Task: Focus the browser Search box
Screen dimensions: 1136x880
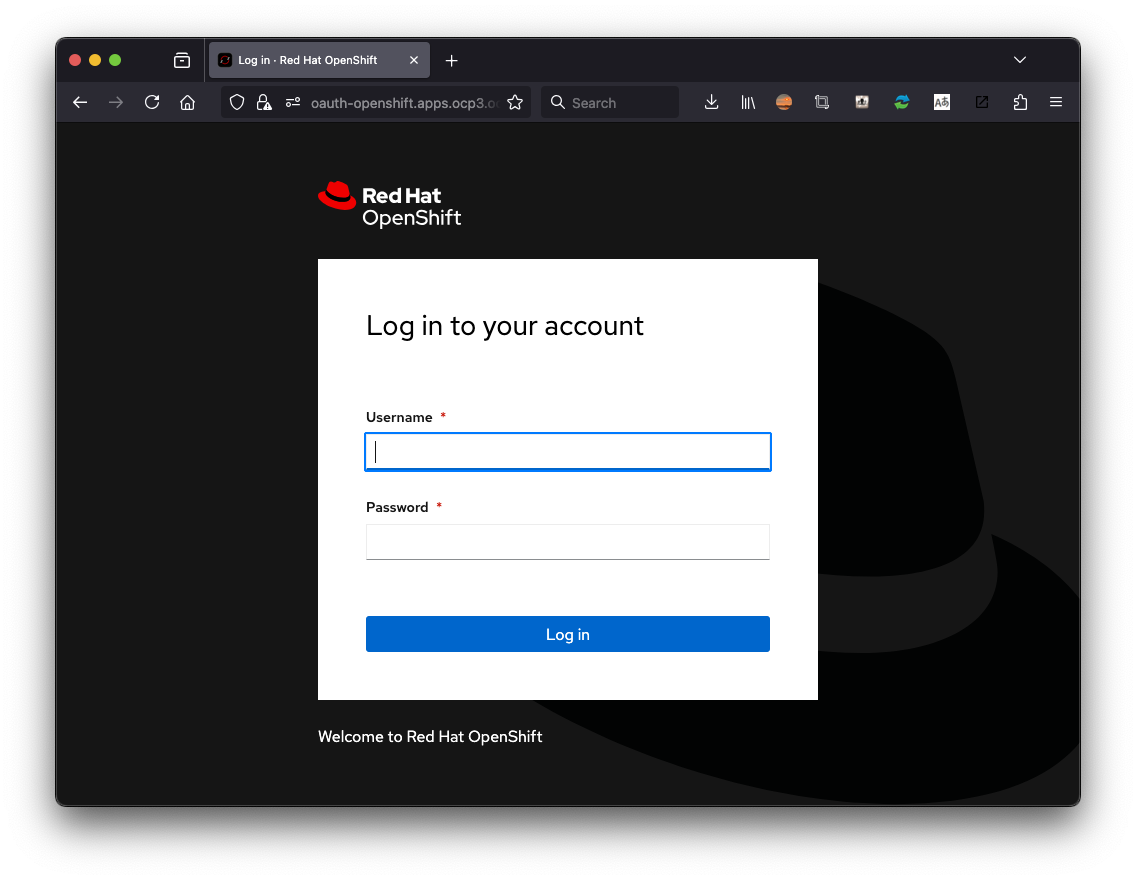Action: (610, 103)
